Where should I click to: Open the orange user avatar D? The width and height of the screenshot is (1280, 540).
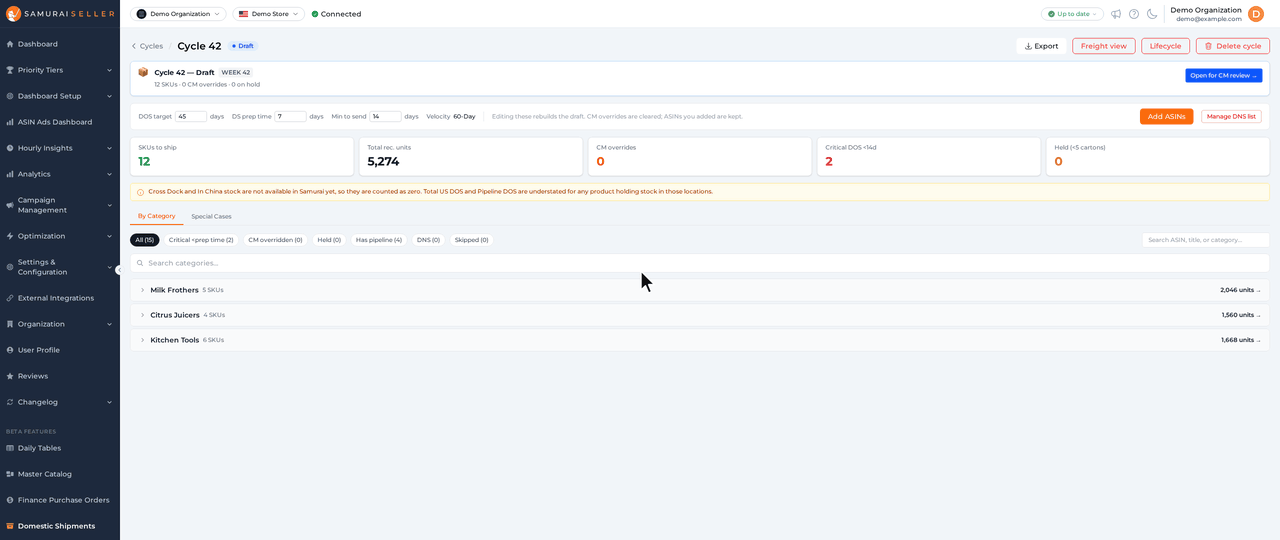point(1256,14)
